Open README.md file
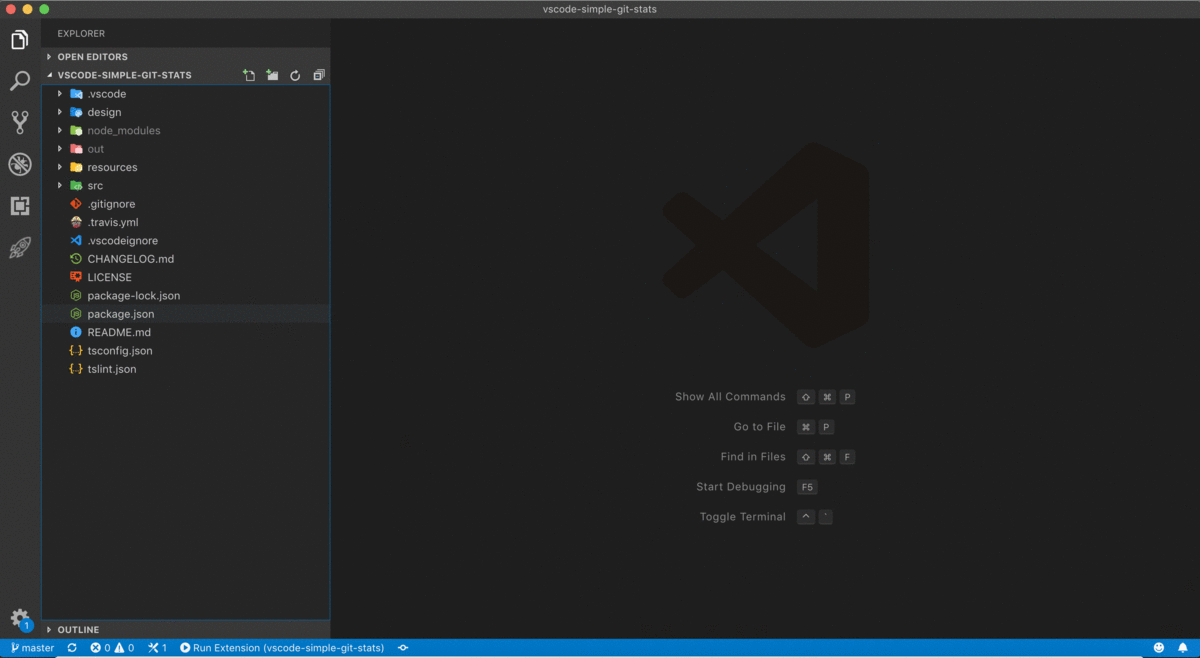The width and height of the screenshot is (1200, 658). click(x=185, y=332)
